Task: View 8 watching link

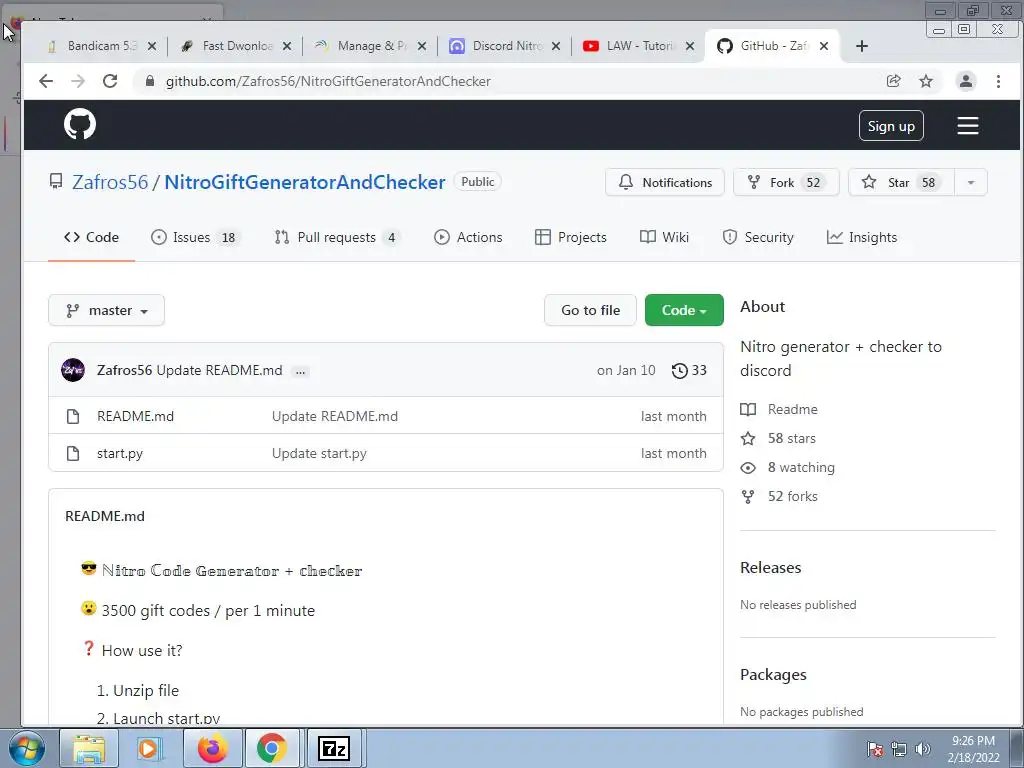Action: coord(801,468)
